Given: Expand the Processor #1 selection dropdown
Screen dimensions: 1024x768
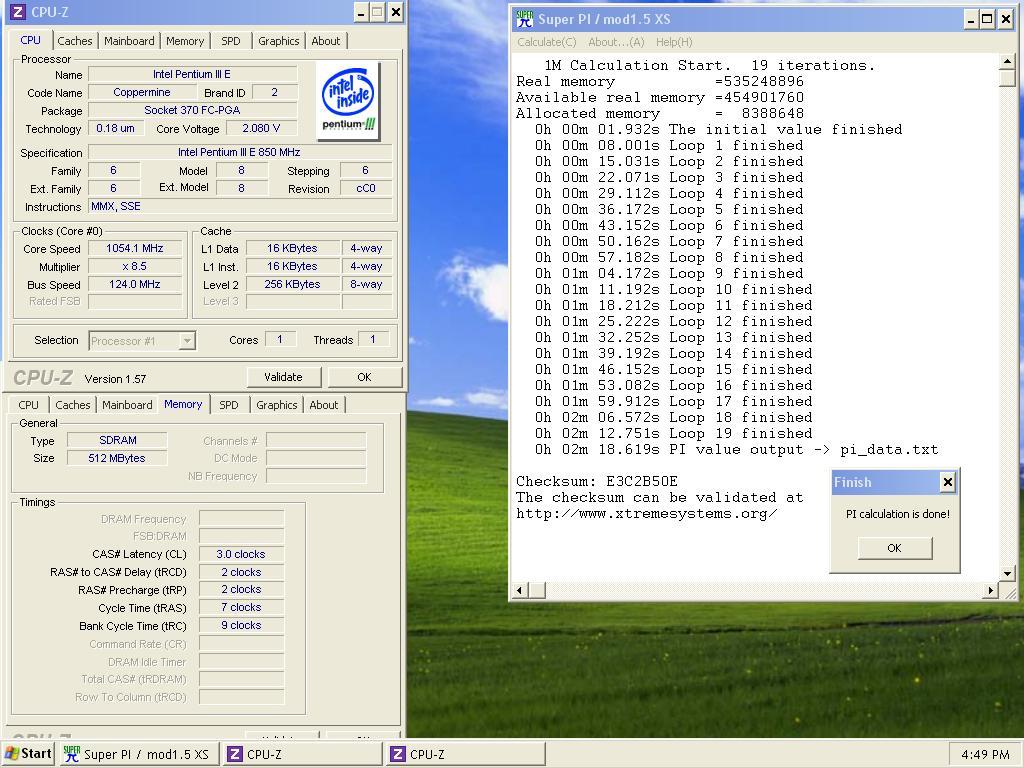Looking at the screenshot, I should tap(187, 341).
